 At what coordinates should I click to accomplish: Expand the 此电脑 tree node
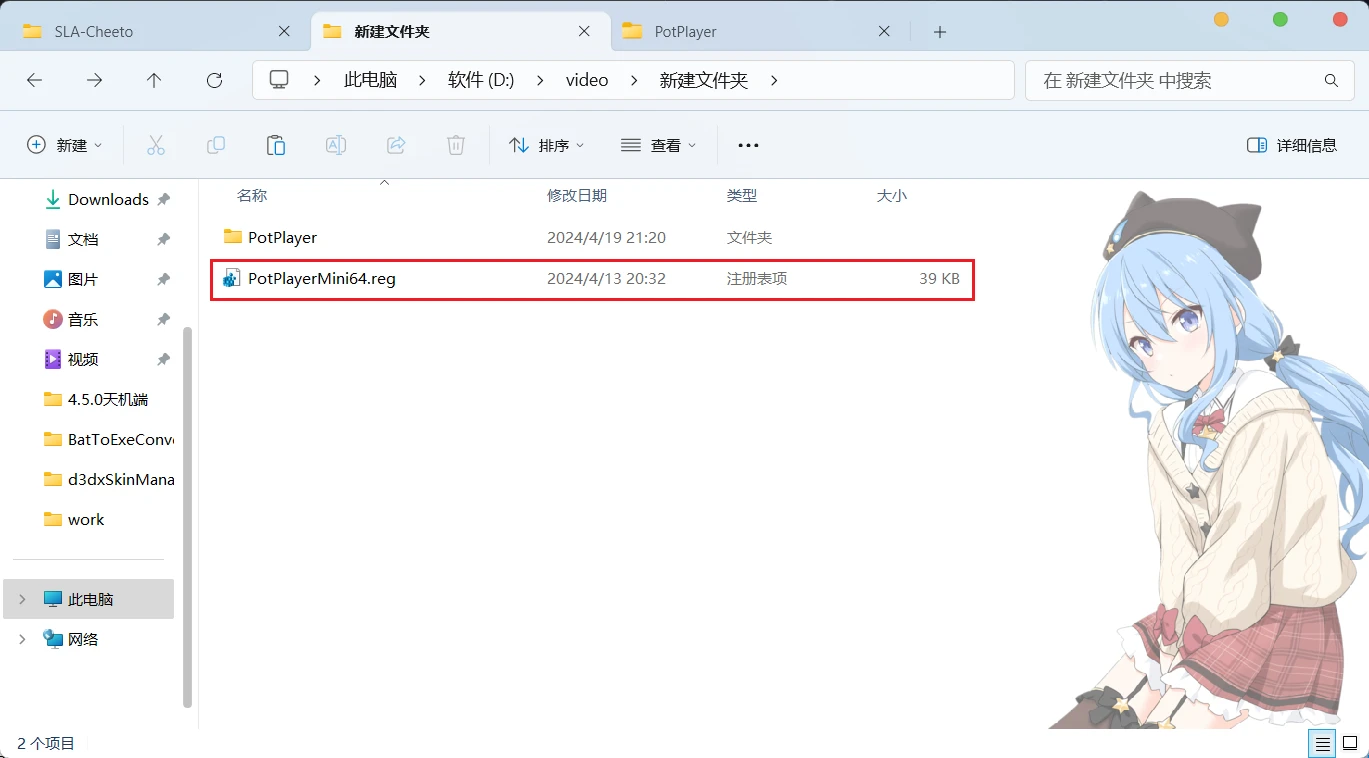(22, 600)
